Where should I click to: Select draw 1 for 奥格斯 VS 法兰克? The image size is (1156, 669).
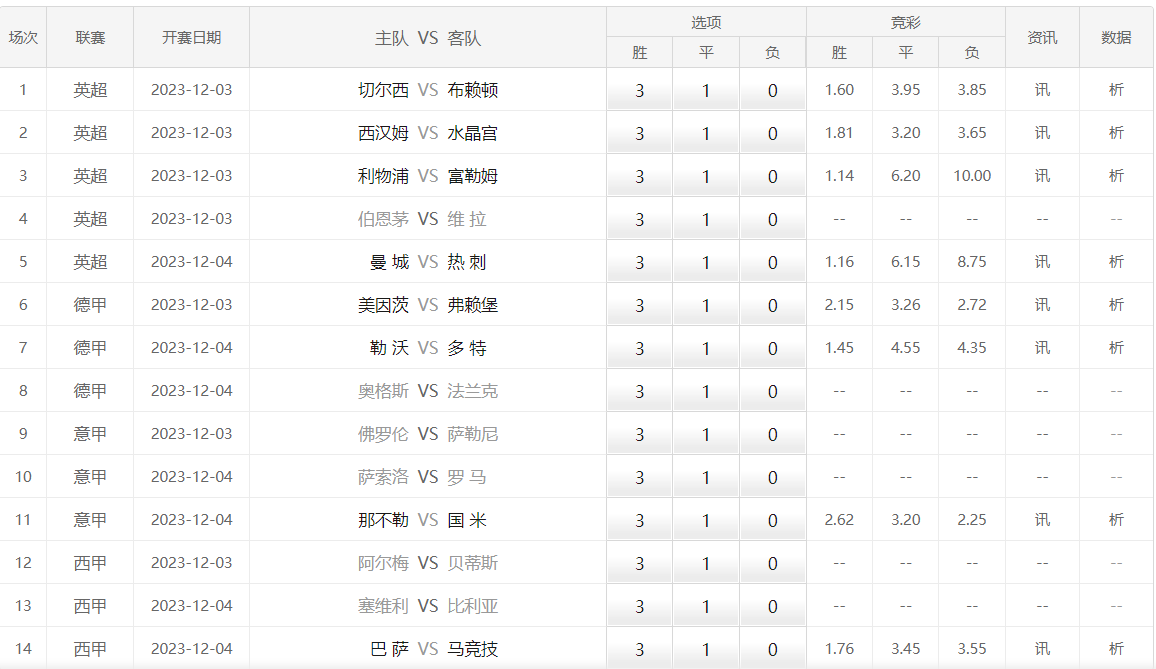(706, 391)
